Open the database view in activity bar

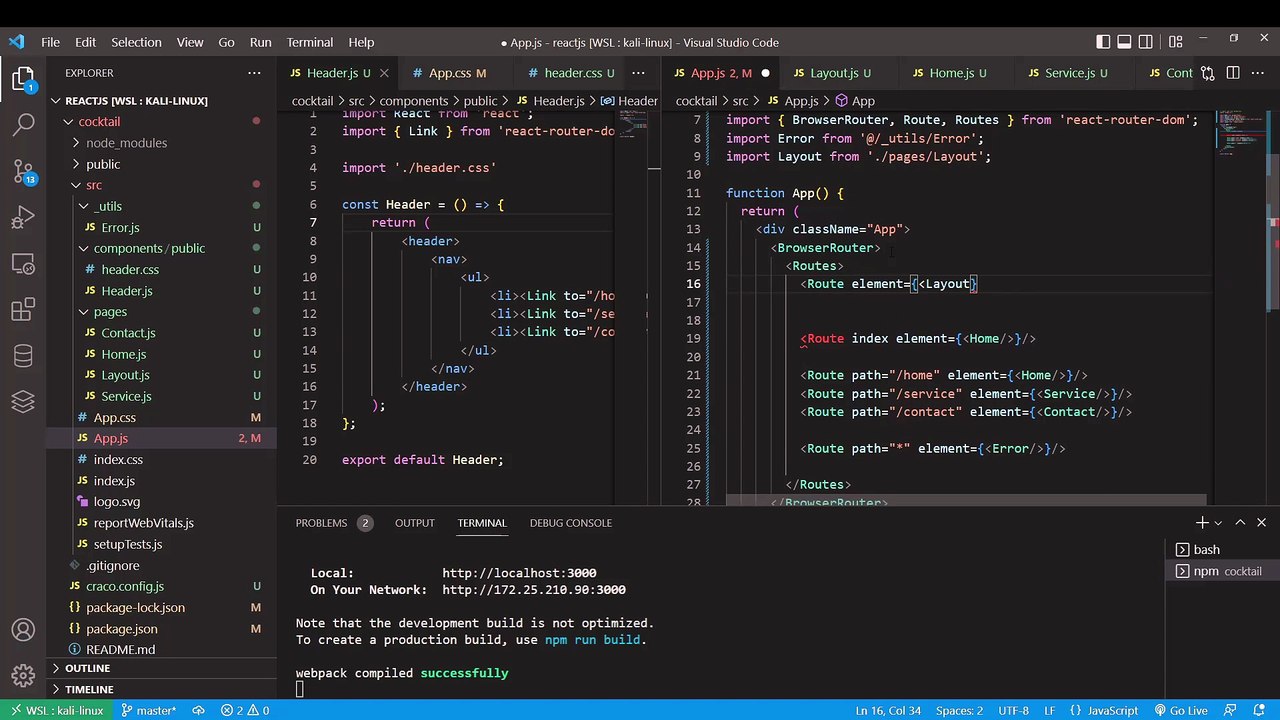pos(23,356)
